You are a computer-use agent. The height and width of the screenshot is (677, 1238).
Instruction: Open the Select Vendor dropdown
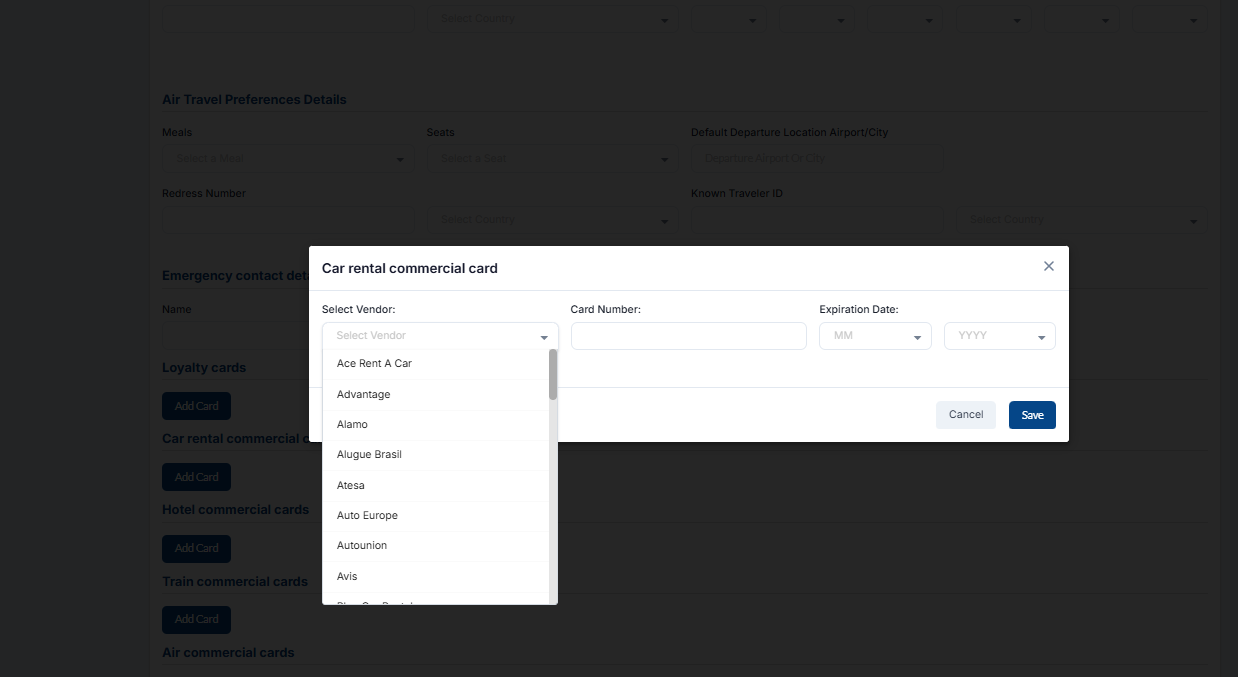(440, 336)
